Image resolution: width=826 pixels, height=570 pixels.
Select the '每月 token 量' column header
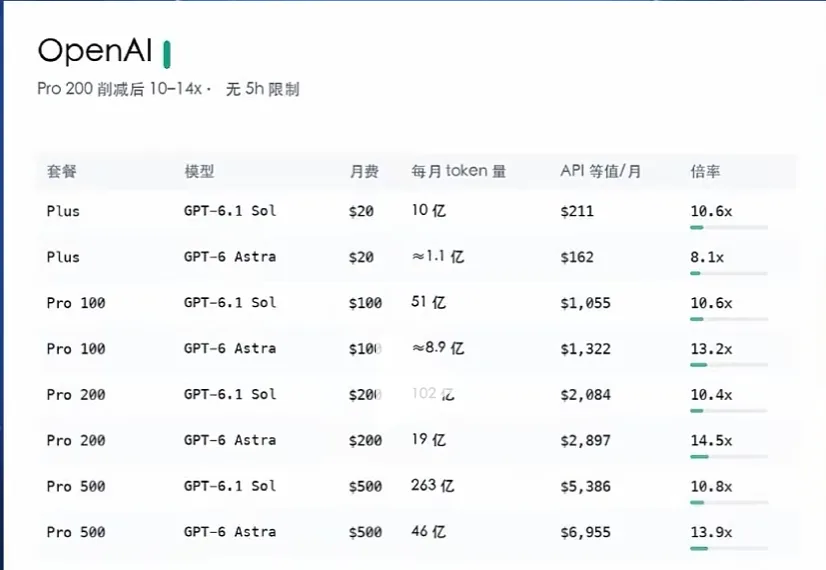tap(459, 171)
